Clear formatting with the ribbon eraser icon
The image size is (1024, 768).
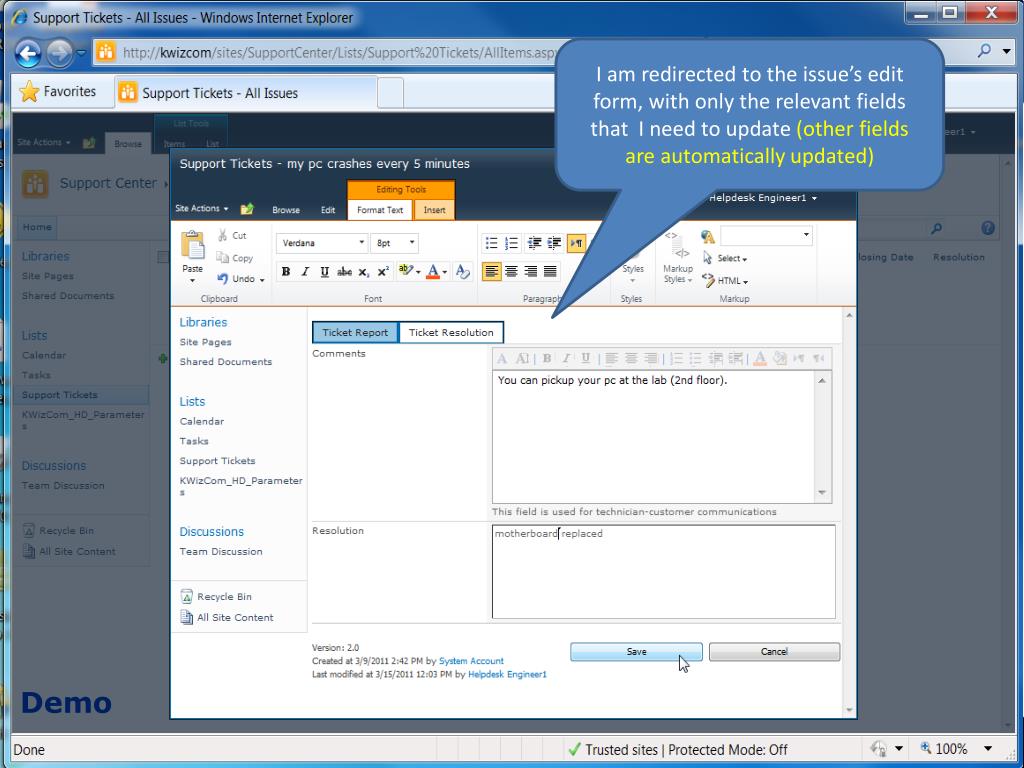tap(463, 272)
